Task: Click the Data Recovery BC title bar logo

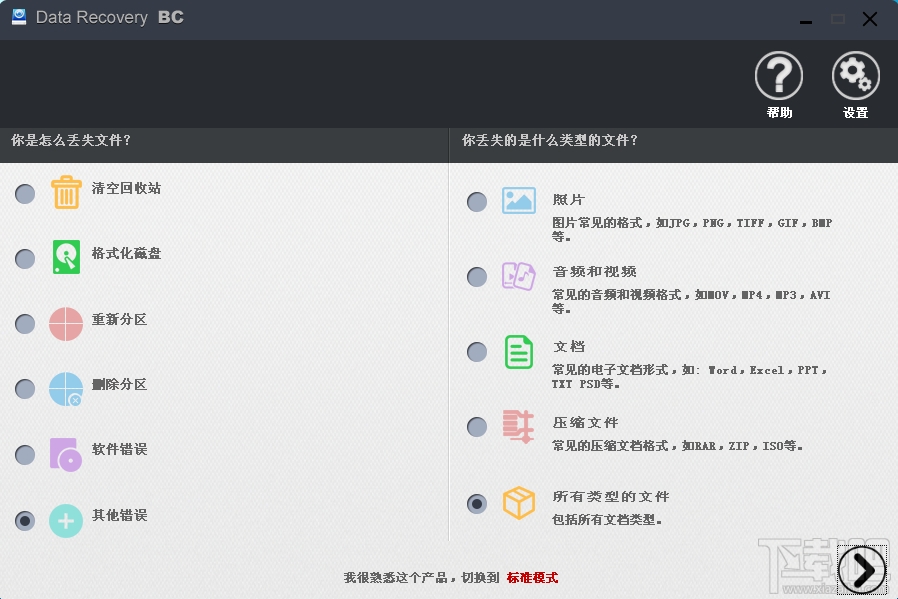Action: tap(18, 17)
